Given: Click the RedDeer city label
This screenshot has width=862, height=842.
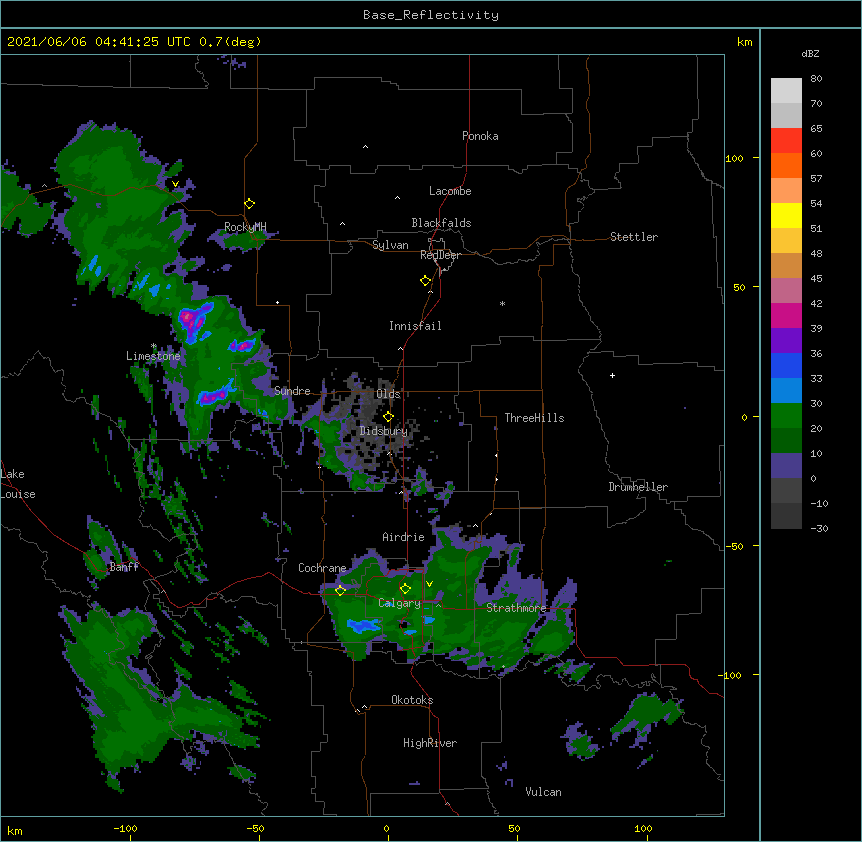Looking at the screenshot, I should (x=440, y=255).
